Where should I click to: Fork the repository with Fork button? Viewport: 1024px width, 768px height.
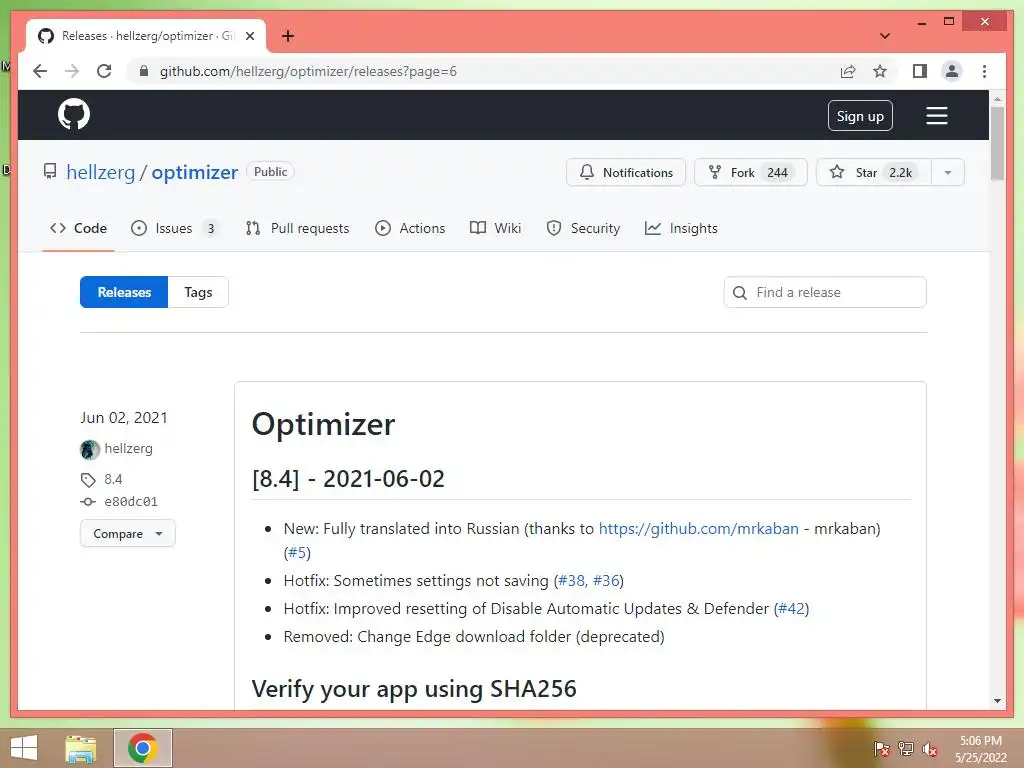[x=751, y=172]
